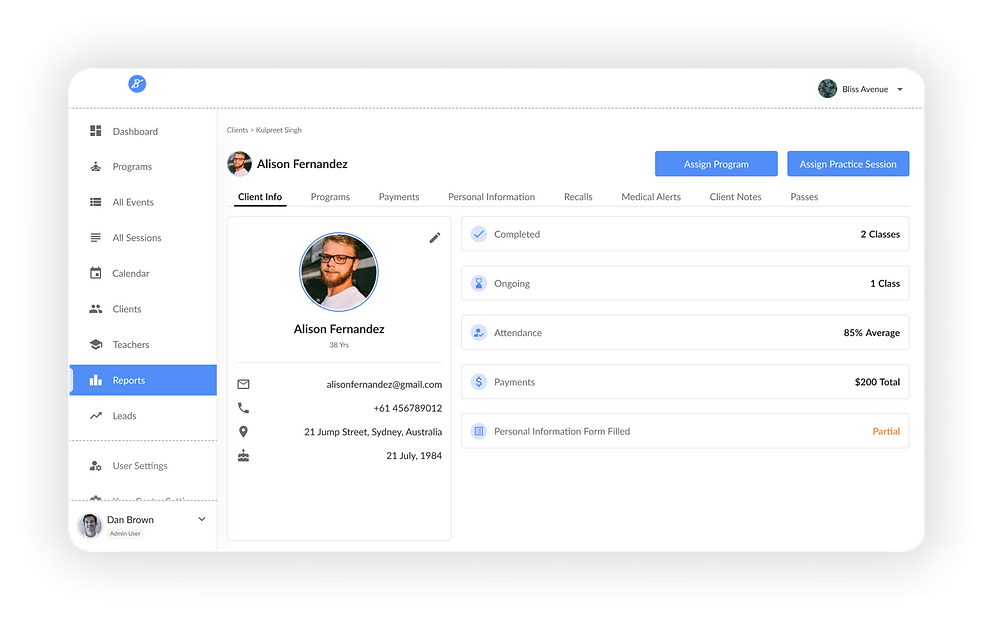Click the Assign Program button
This screenshot has height=620, width=994.
(716, 163)
